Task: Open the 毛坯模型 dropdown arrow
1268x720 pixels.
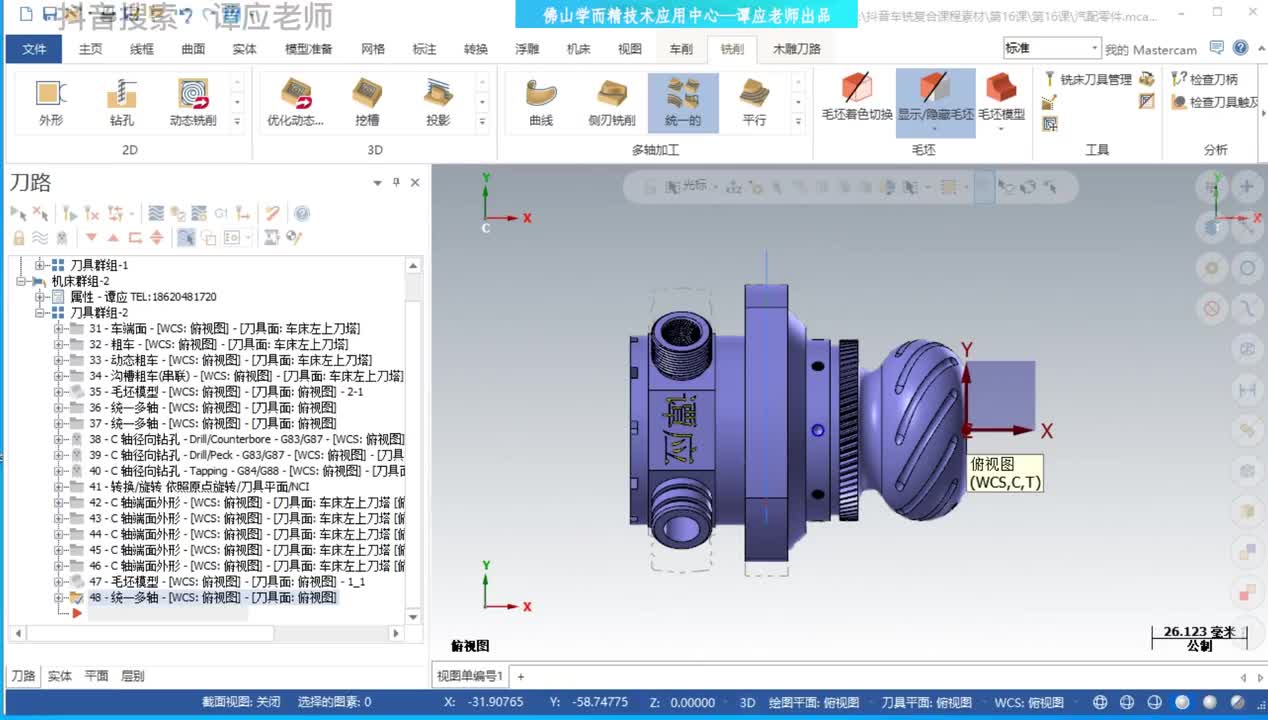Action: [x=1001, y=129]
